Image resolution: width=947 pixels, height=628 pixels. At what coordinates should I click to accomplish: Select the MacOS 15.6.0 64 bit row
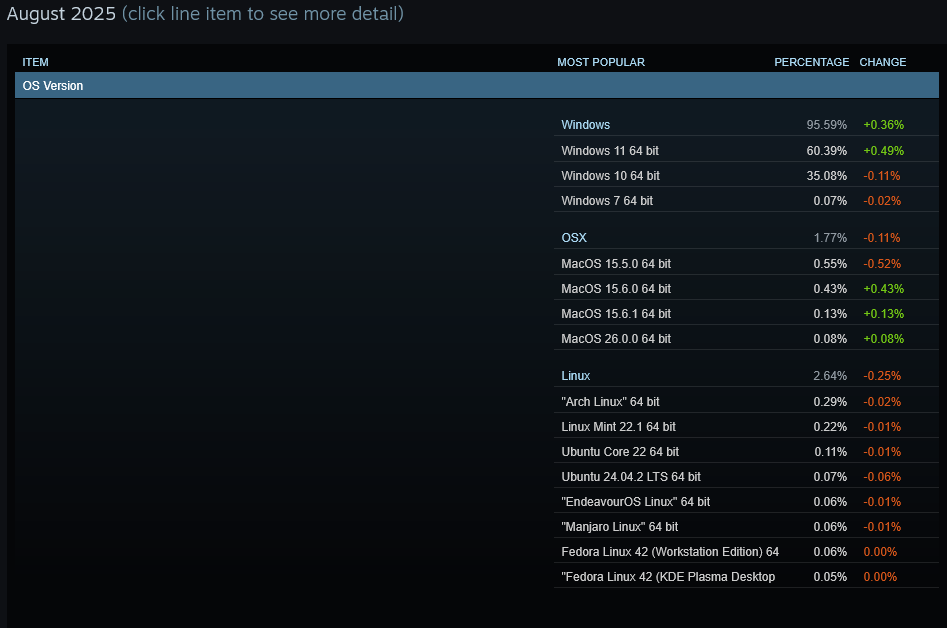pos(746,289)
